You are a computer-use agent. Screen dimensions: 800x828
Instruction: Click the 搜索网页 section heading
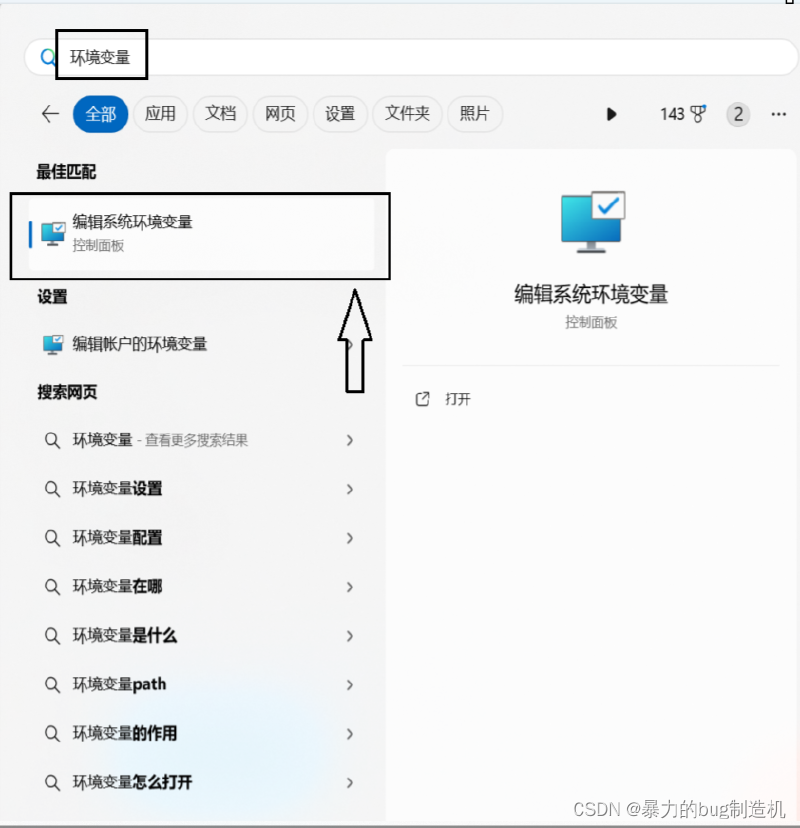coord(67,392)
